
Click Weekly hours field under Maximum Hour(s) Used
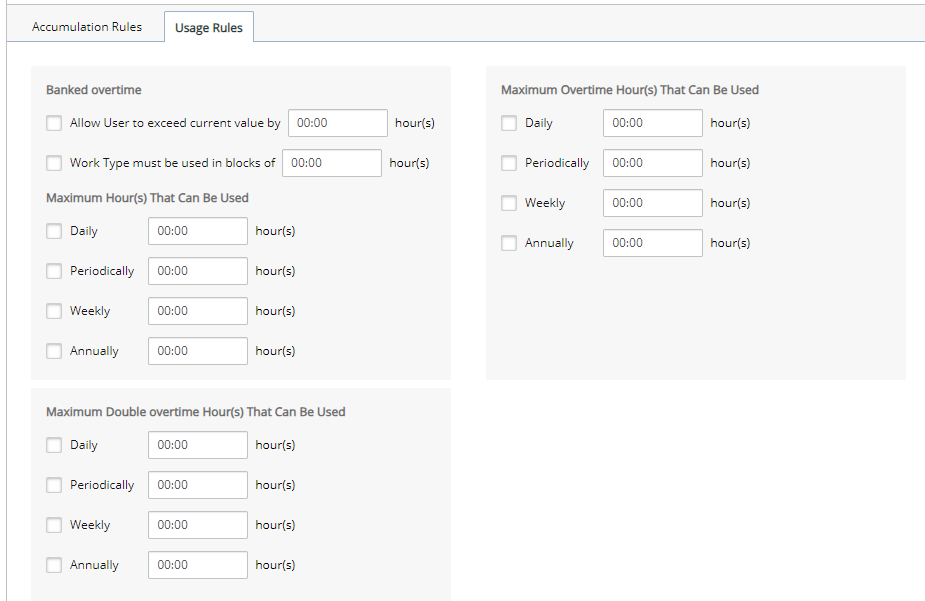(198, 311)
